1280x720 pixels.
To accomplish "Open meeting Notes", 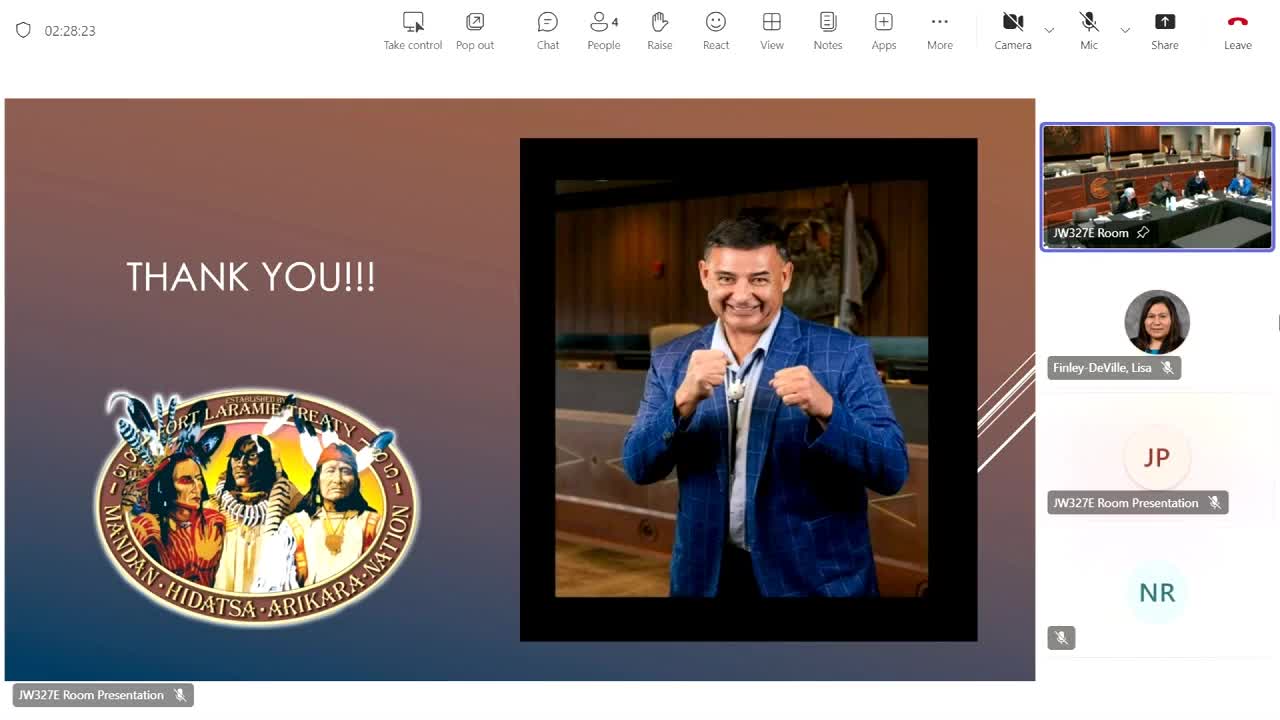I will point(827,30).
